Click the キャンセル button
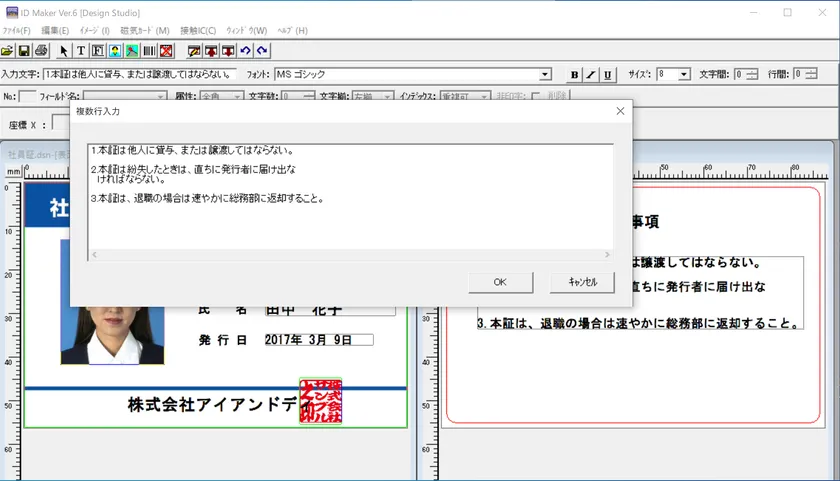 pyautogui.click(x=582, y=282)
